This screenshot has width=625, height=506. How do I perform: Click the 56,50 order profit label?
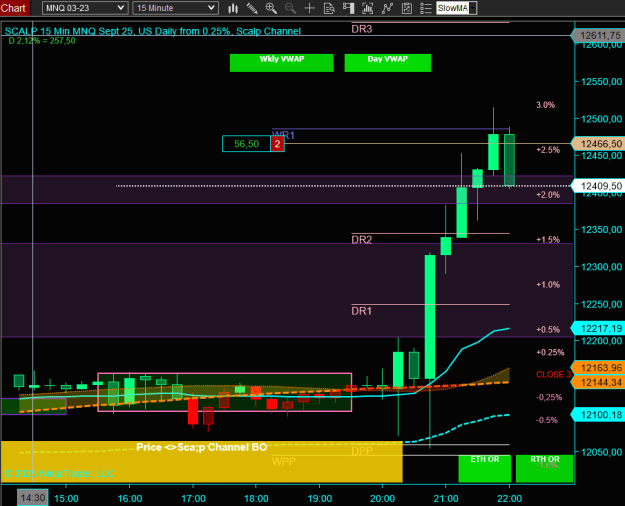(x=246, y=144)
